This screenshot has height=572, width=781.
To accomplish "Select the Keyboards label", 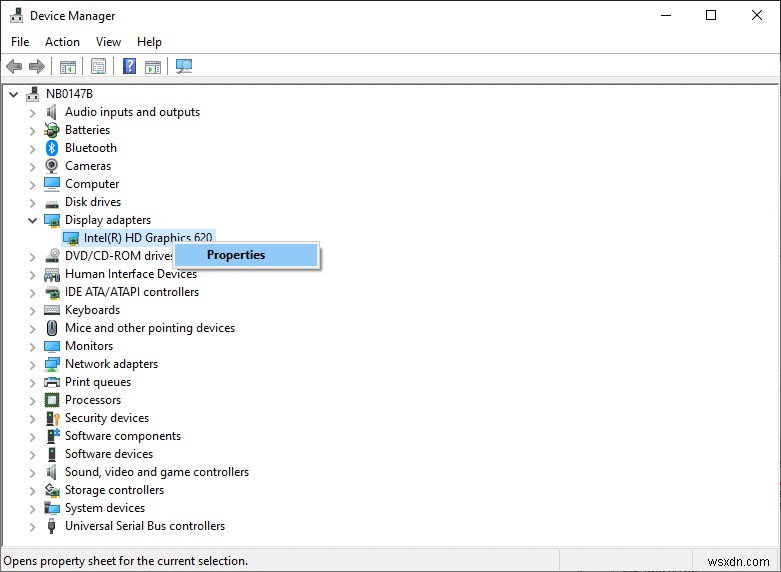I will [x=92, y=310].
